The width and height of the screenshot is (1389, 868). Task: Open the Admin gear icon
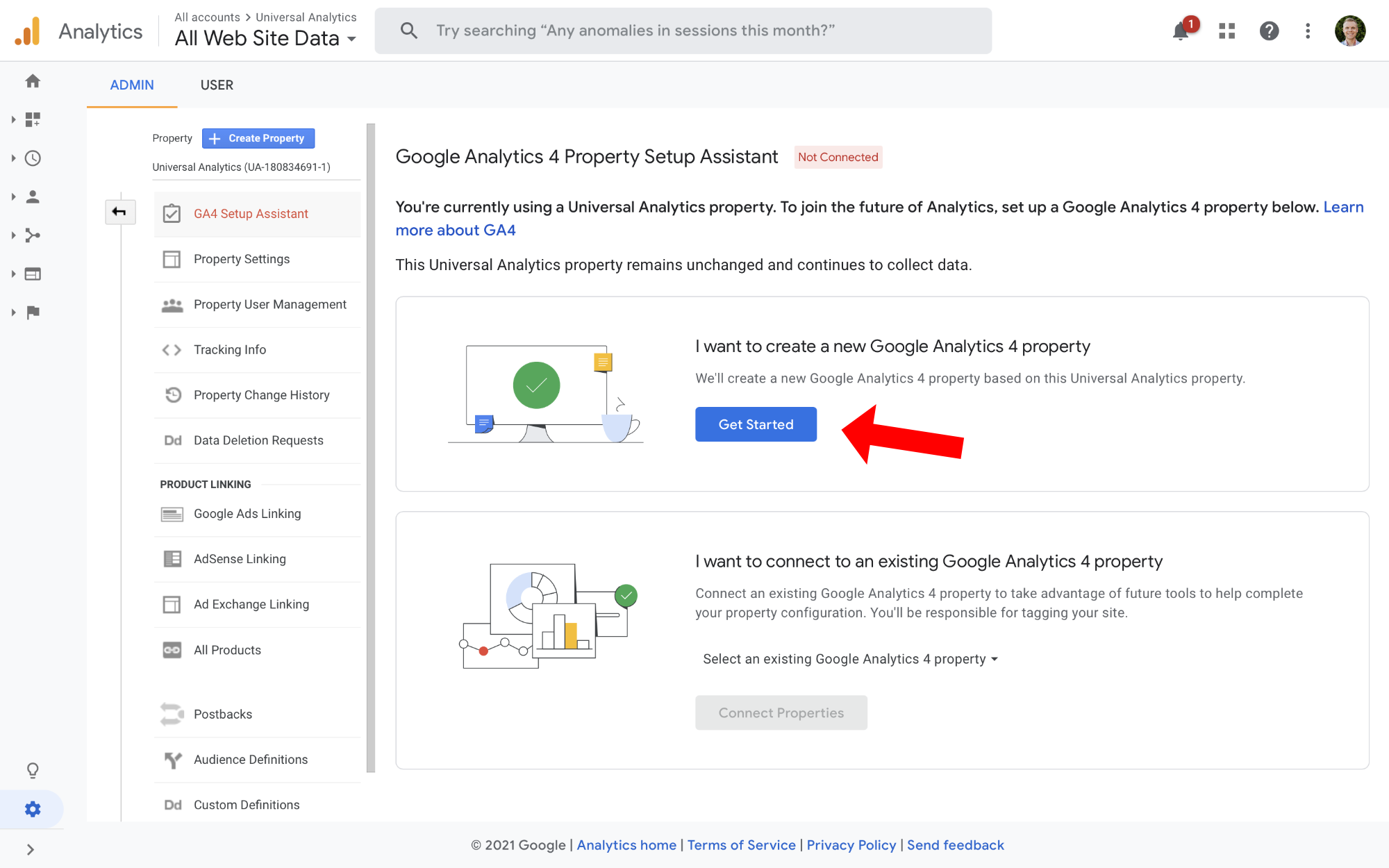tap(33, 808)
